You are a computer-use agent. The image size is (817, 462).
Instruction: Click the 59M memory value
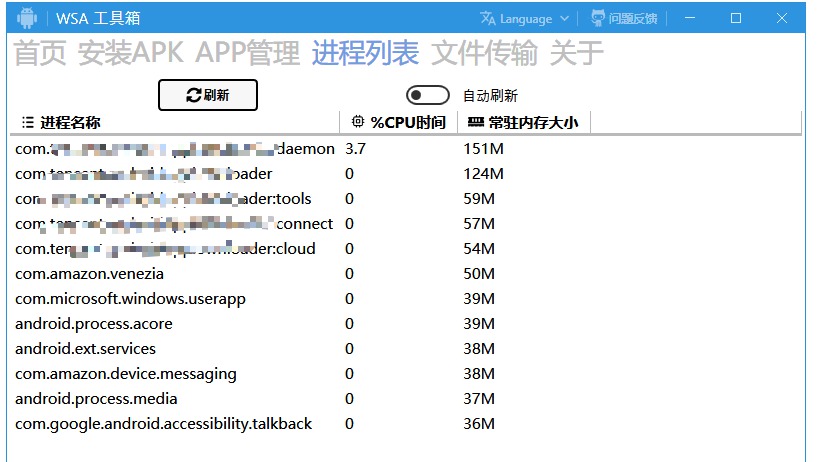(x=479, y=199)
